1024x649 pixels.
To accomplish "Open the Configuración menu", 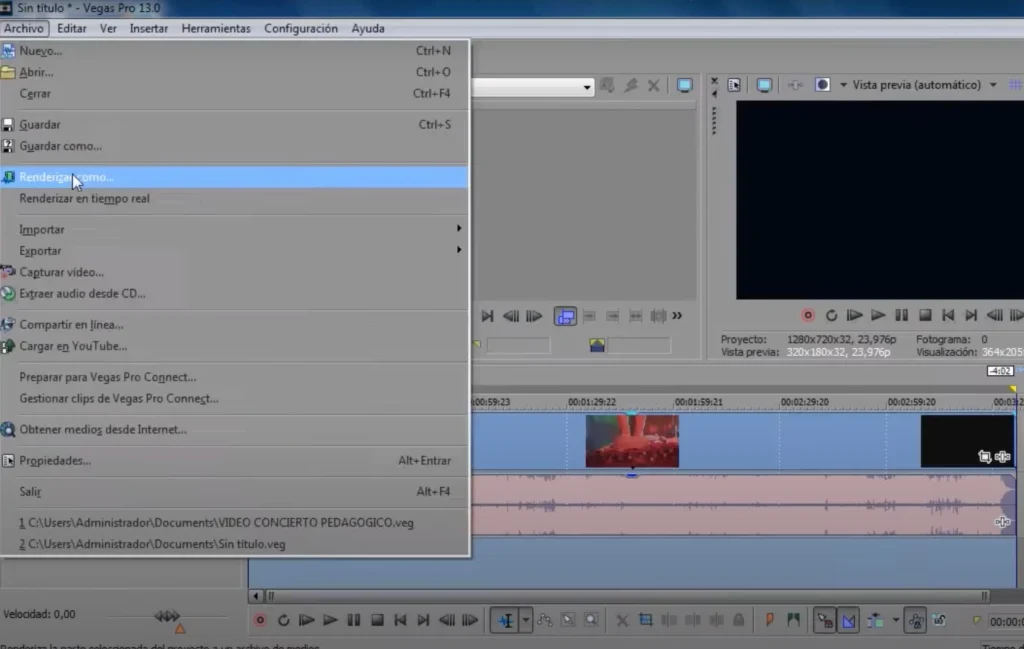I will [x=301, y=28].
